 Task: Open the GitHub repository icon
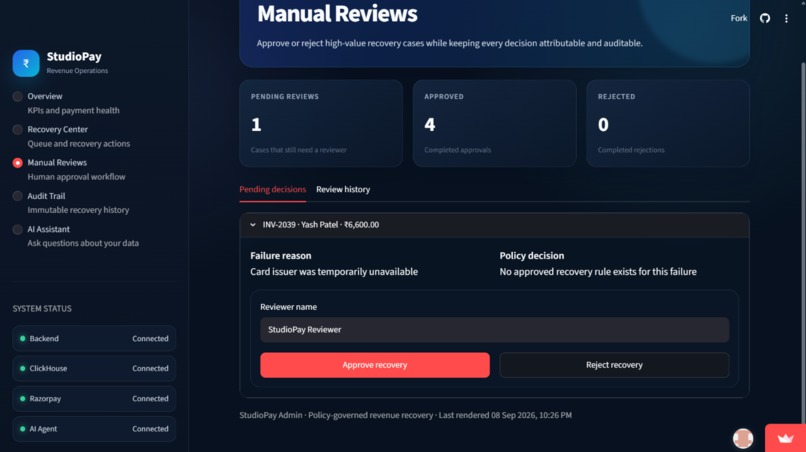point(765,19)
